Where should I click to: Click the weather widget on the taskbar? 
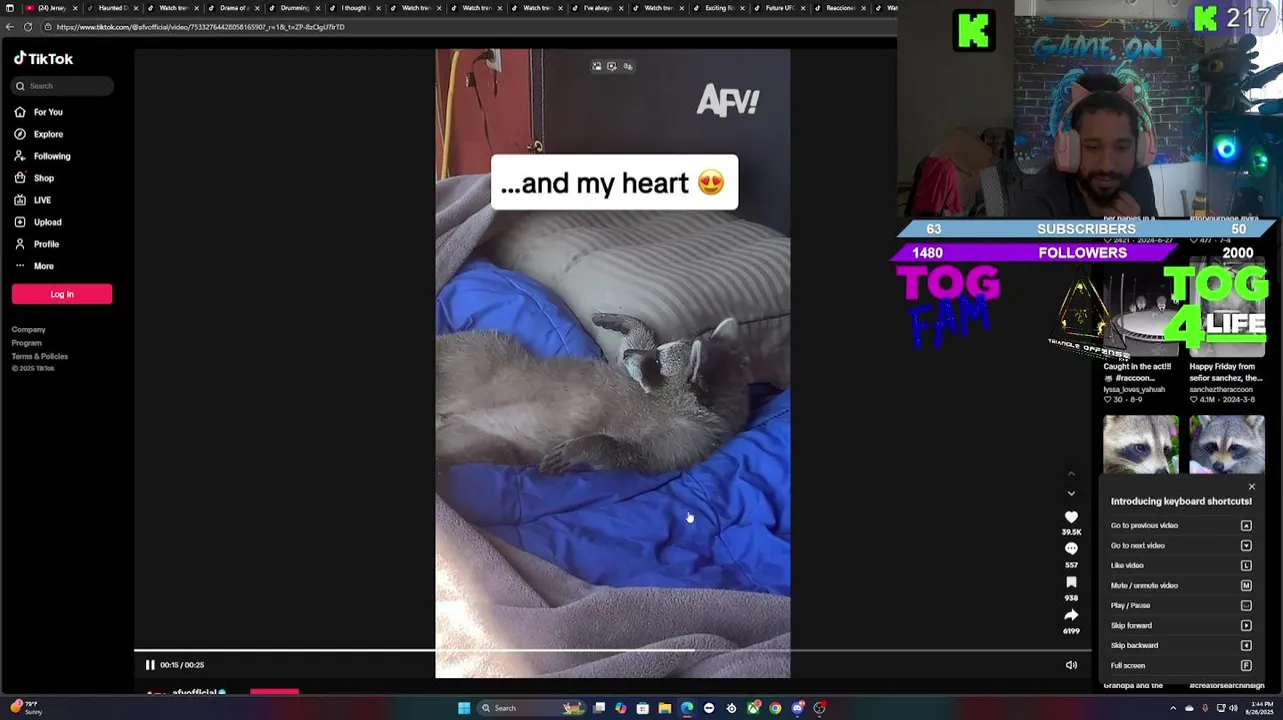pyautogui.click(x=26, y=708)
